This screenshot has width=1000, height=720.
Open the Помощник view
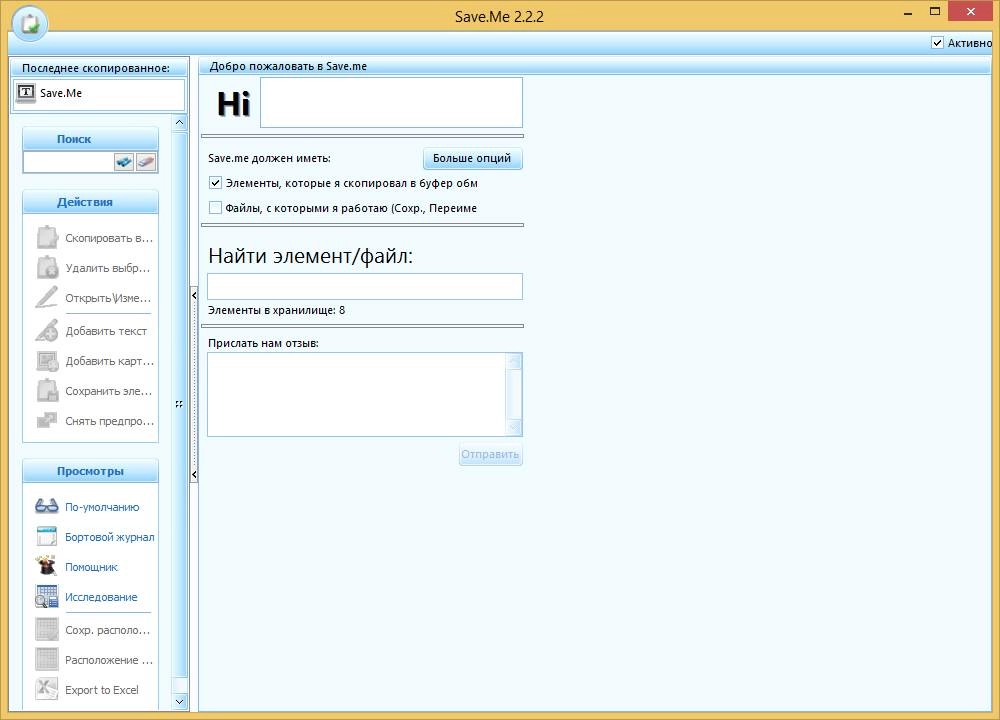click(x=91, y=567)
